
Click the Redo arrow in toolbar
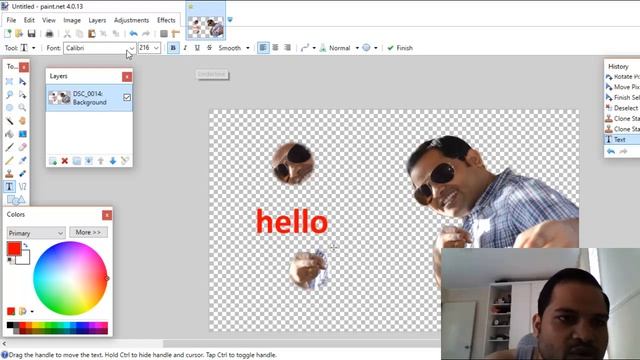click(x=146, y=33)
